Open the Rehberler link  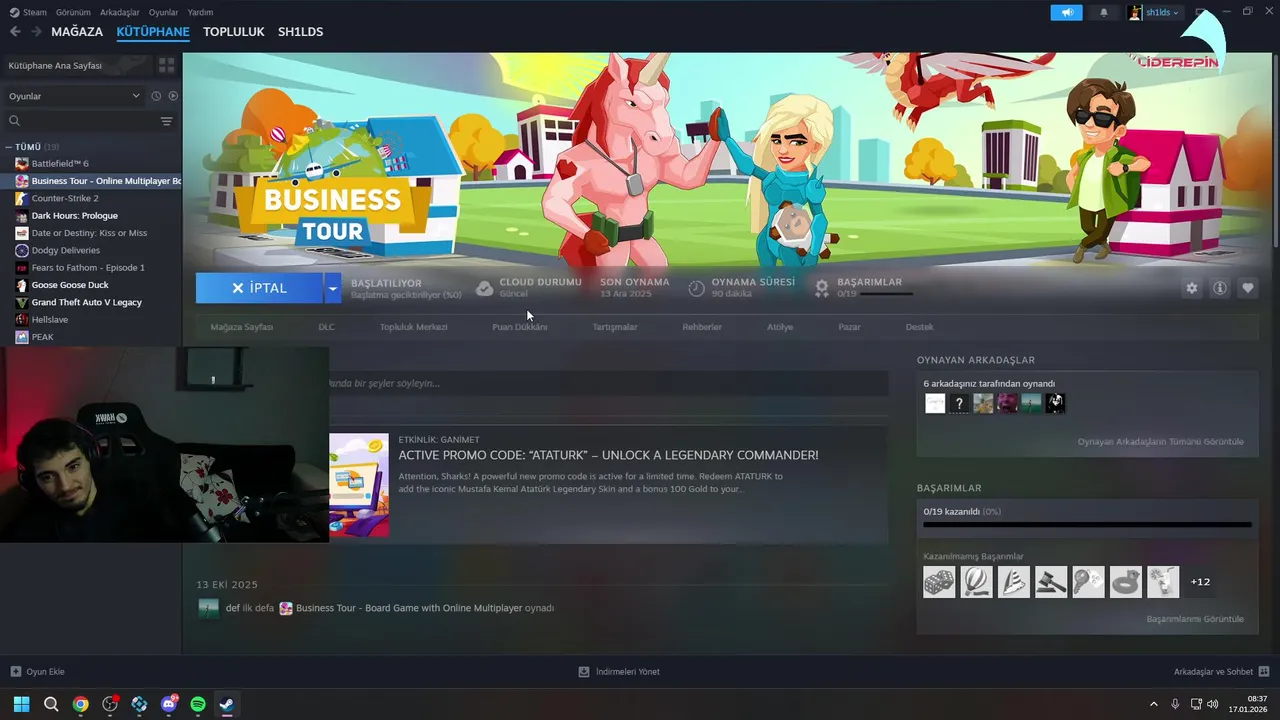(702, 327)
